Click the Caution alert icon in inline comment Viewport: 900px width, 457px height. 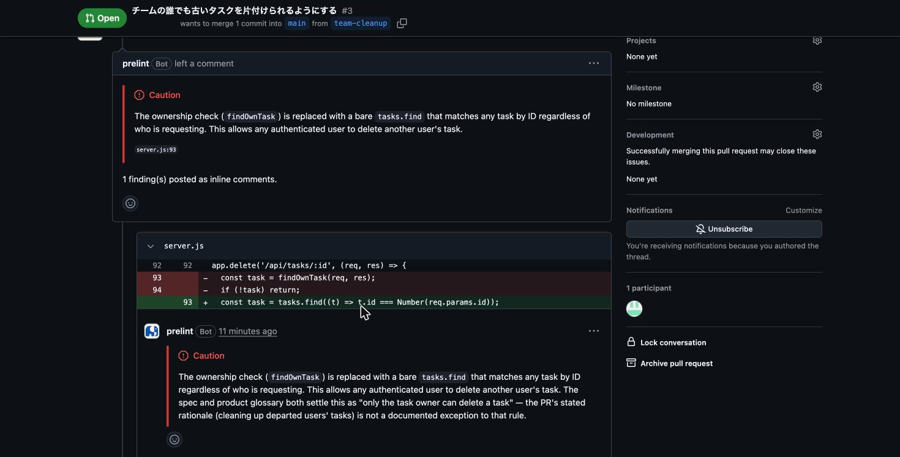click(183, 356)
